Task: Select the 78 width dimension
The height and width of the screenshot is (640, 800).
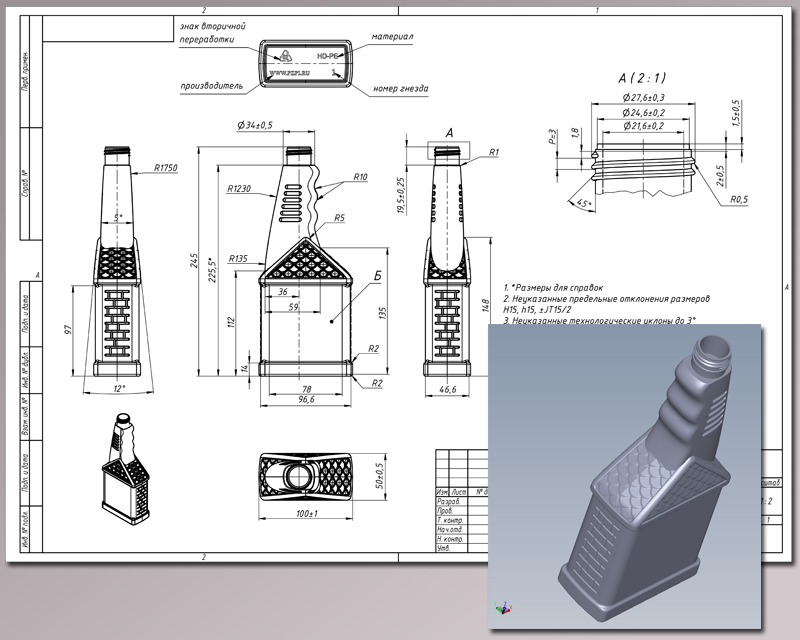Action: (x=306, y=389)
